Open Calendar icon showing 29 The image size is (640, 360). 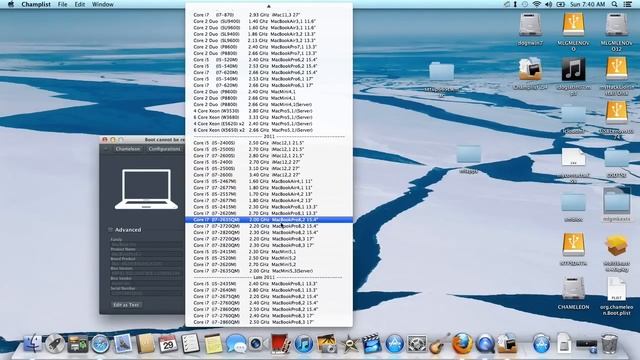point(168,344)
